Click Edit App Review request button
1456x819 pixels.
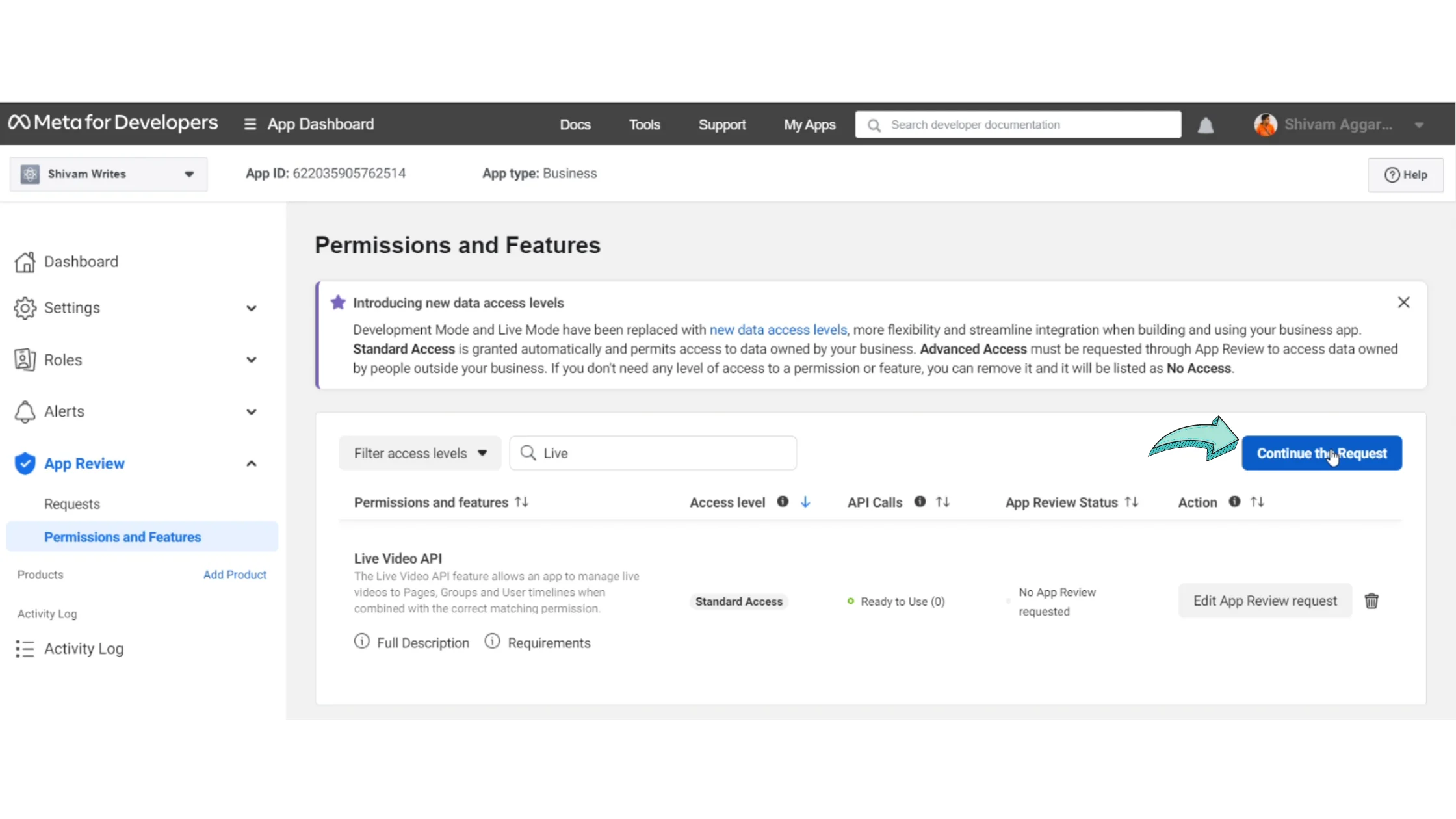1264,601
